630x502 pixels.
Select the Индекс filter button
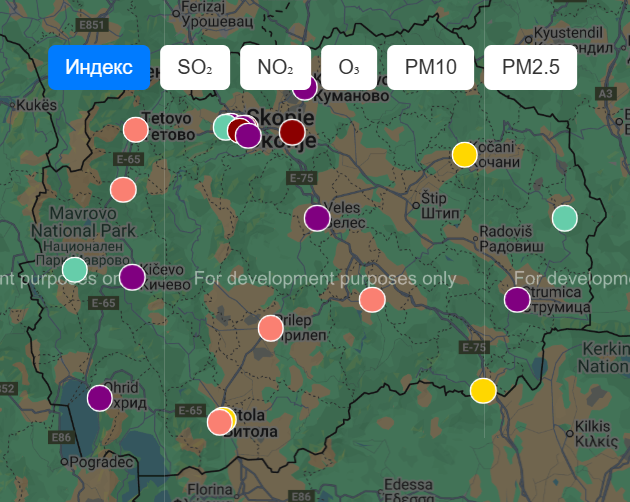[99, 67]
